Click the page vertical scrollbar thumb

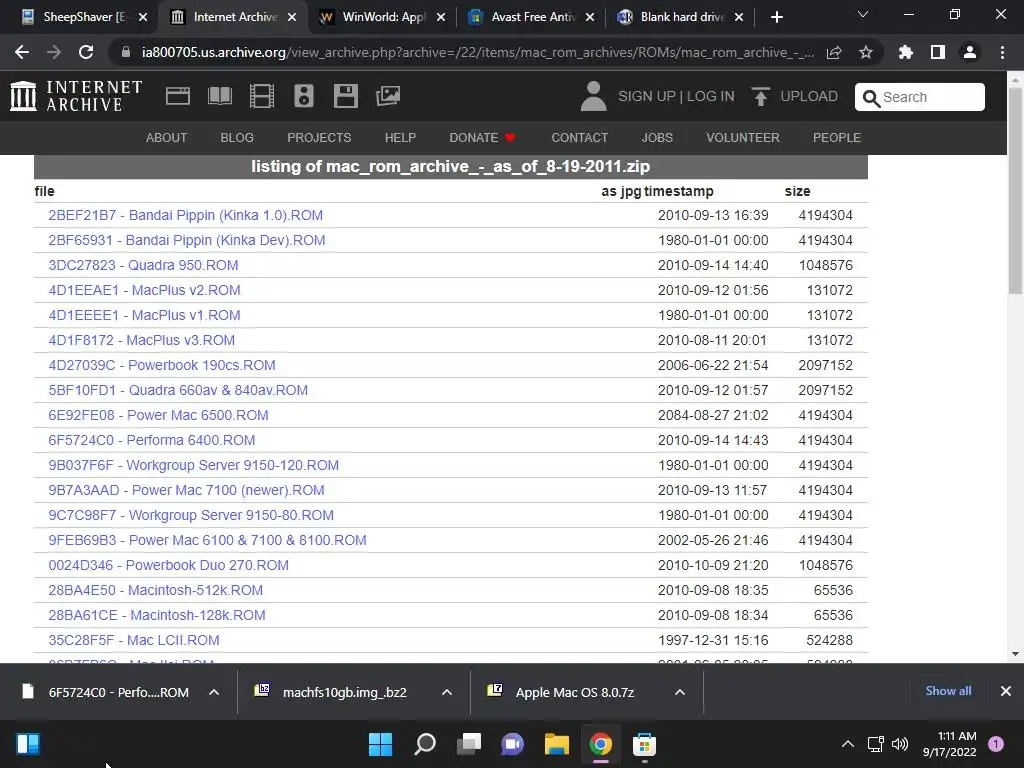point(1015,189)
